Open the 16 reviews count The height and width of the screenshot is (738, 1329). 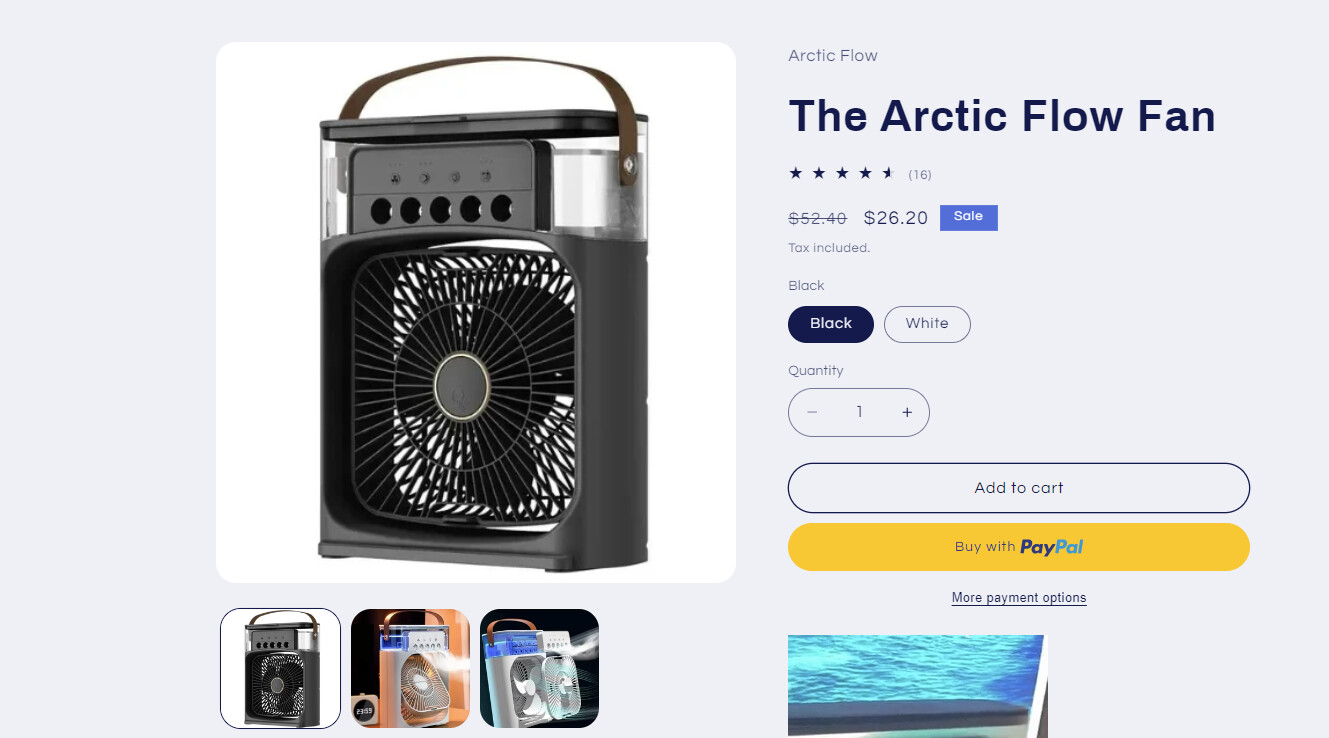pos(920,175)
